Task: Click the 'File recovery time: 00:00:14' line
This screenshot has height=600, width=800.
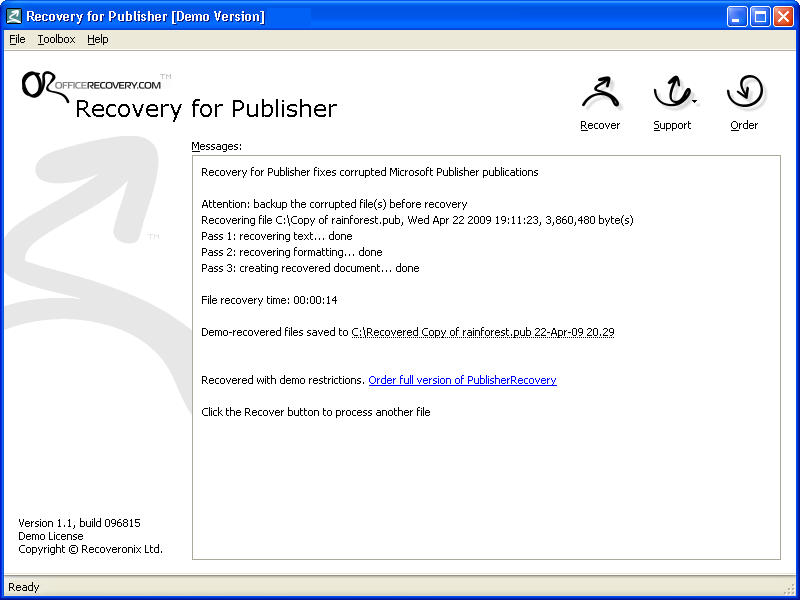Action: 269,300
